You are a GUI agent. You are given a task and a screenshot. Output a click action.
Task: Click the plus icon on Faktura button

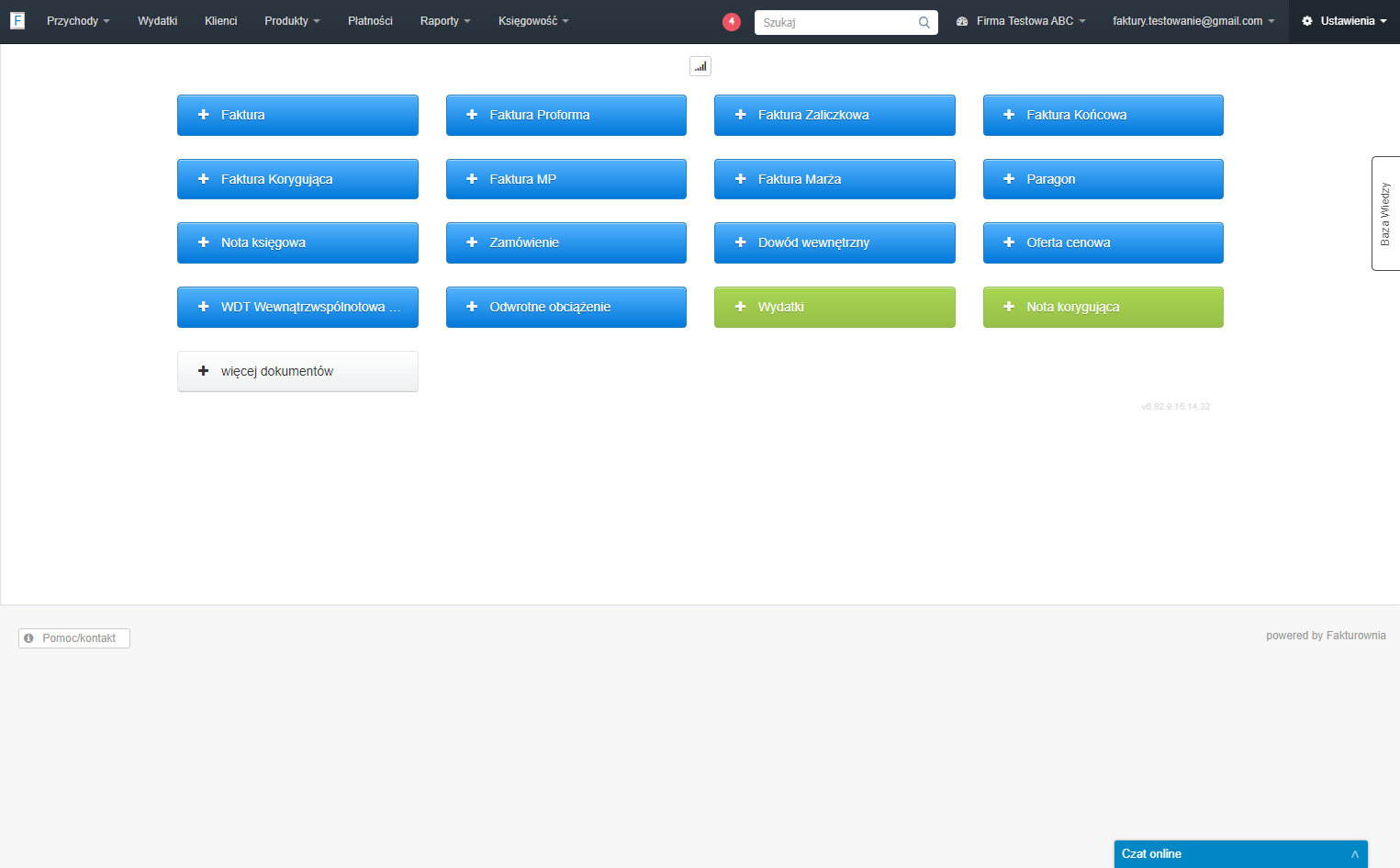coord(204,115)
